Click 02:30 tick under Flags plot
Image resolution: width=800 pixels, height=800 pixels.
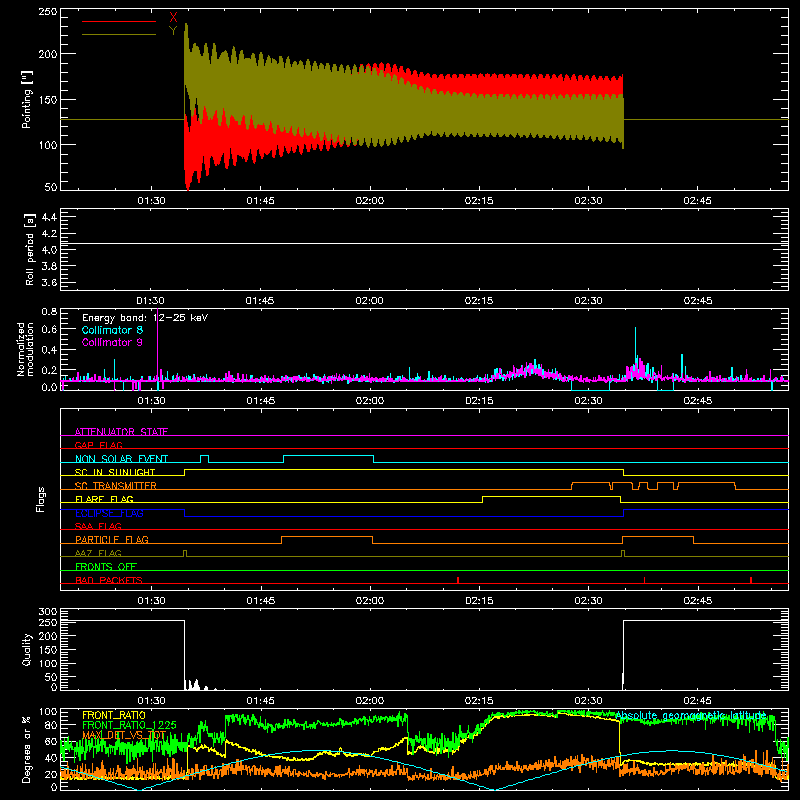pos(588,601)
